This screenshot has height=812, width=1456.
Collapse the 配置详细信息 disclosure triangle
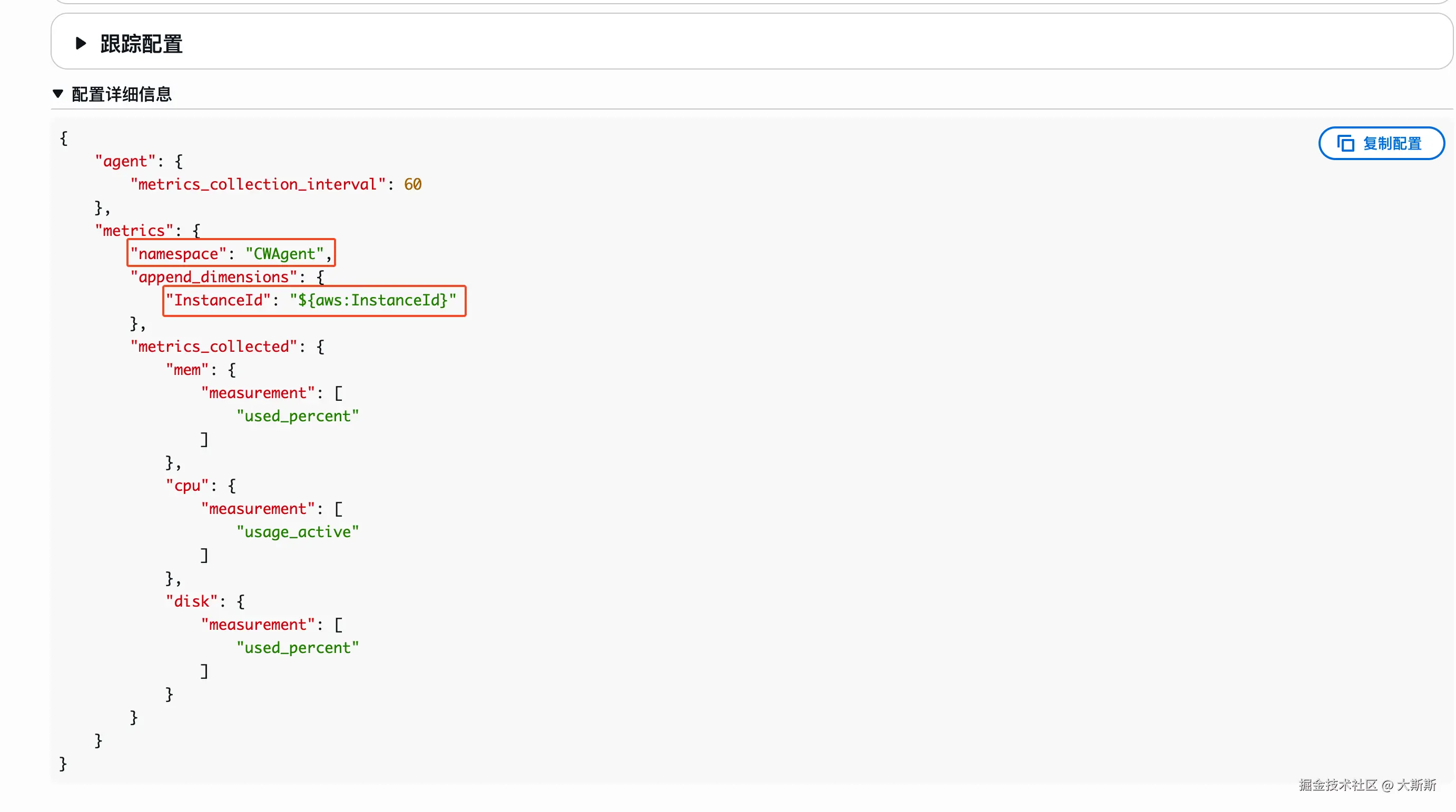57,94
